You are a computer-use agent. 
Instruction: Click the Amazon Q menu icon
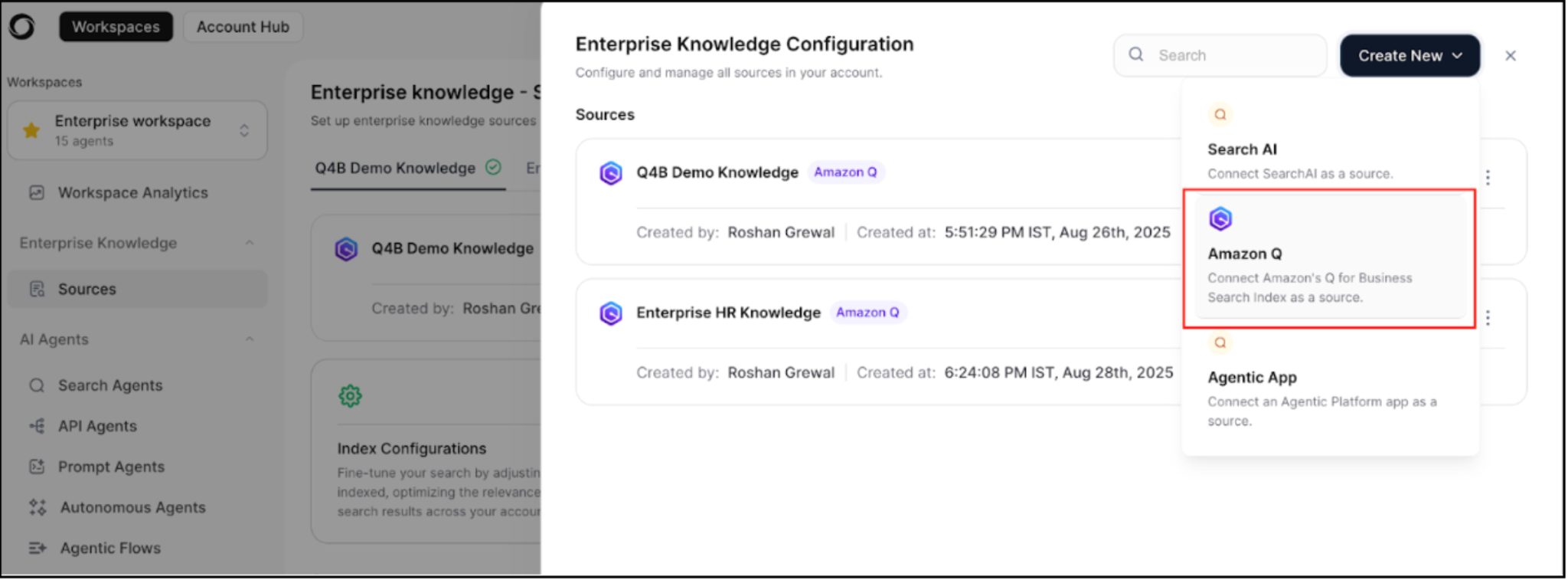point(1220,219)
